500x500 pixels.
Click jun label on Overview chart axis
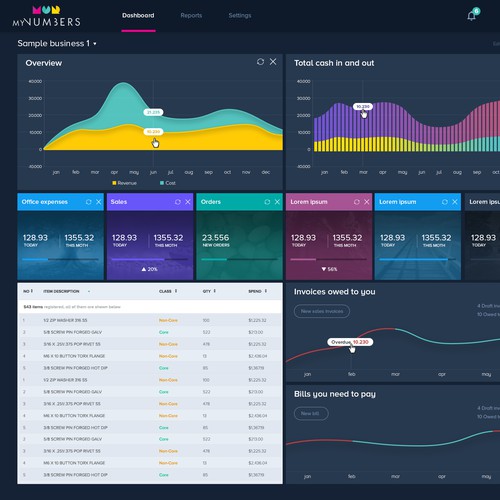(153, 172)
